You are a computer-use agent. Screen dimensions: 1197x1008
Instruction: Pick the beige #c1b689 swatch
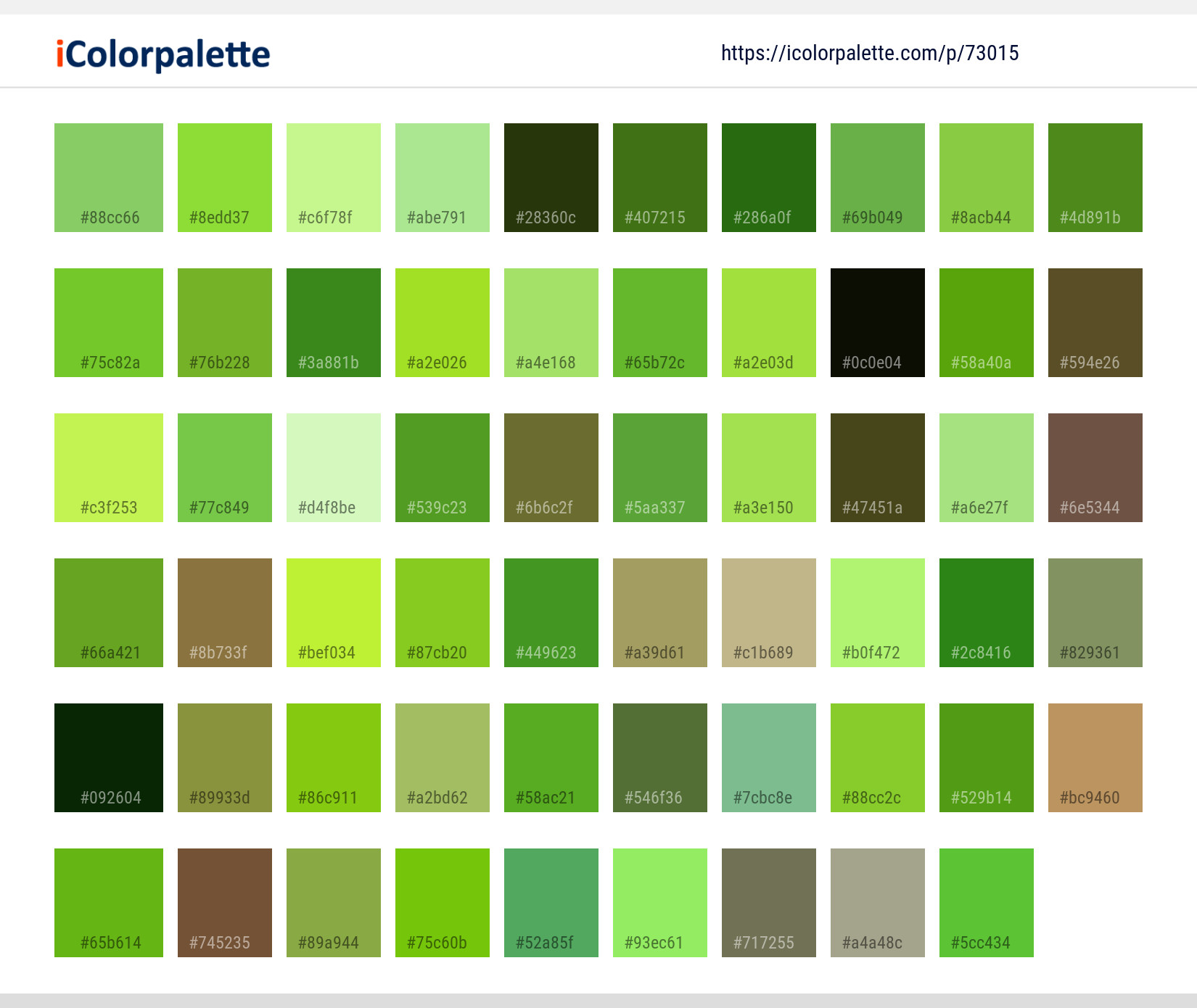(x=769, y=613)
